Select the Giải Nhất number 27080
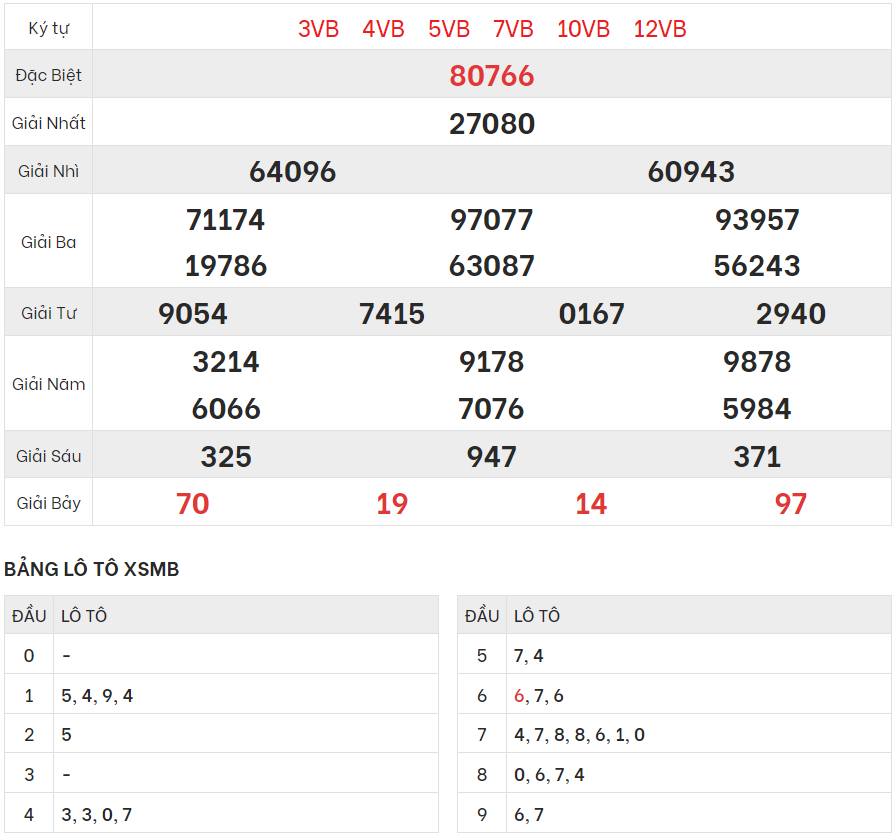 click(x=492, y=124)
